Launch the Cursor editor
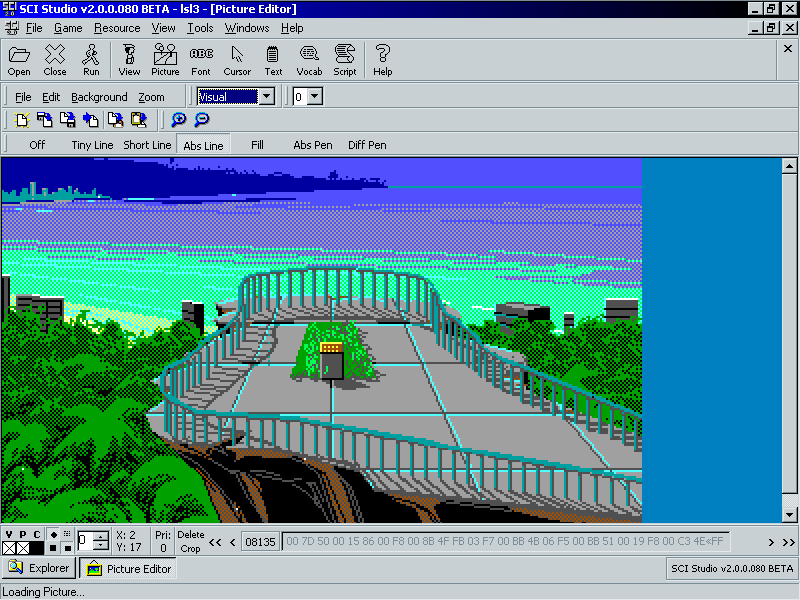Screen dimensions: 800x600 pos(237,60)
